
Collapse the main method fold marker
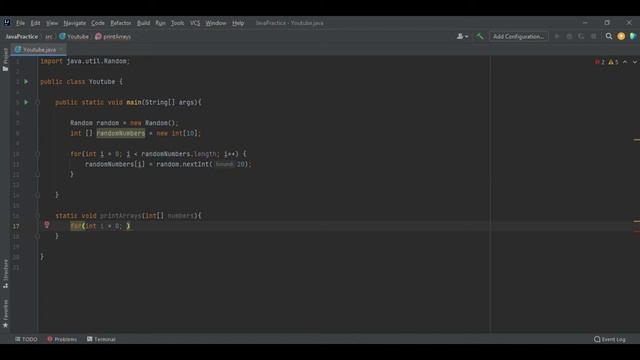click(x=37, y=102)
